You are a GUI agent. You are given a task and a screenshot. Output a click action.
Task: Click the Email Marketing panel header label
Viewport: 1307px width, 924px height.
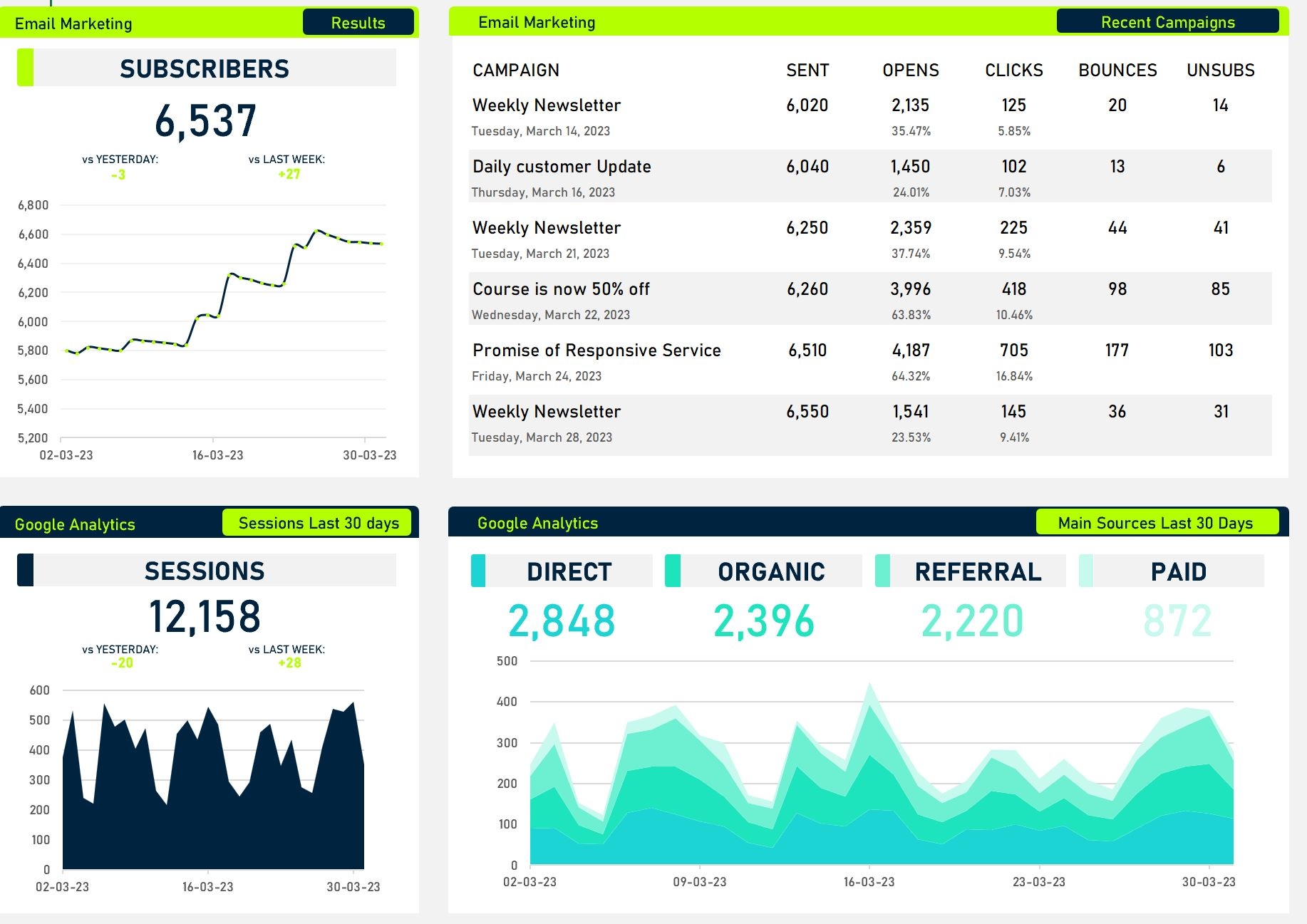pyautogui.click(x=75, y=23)
